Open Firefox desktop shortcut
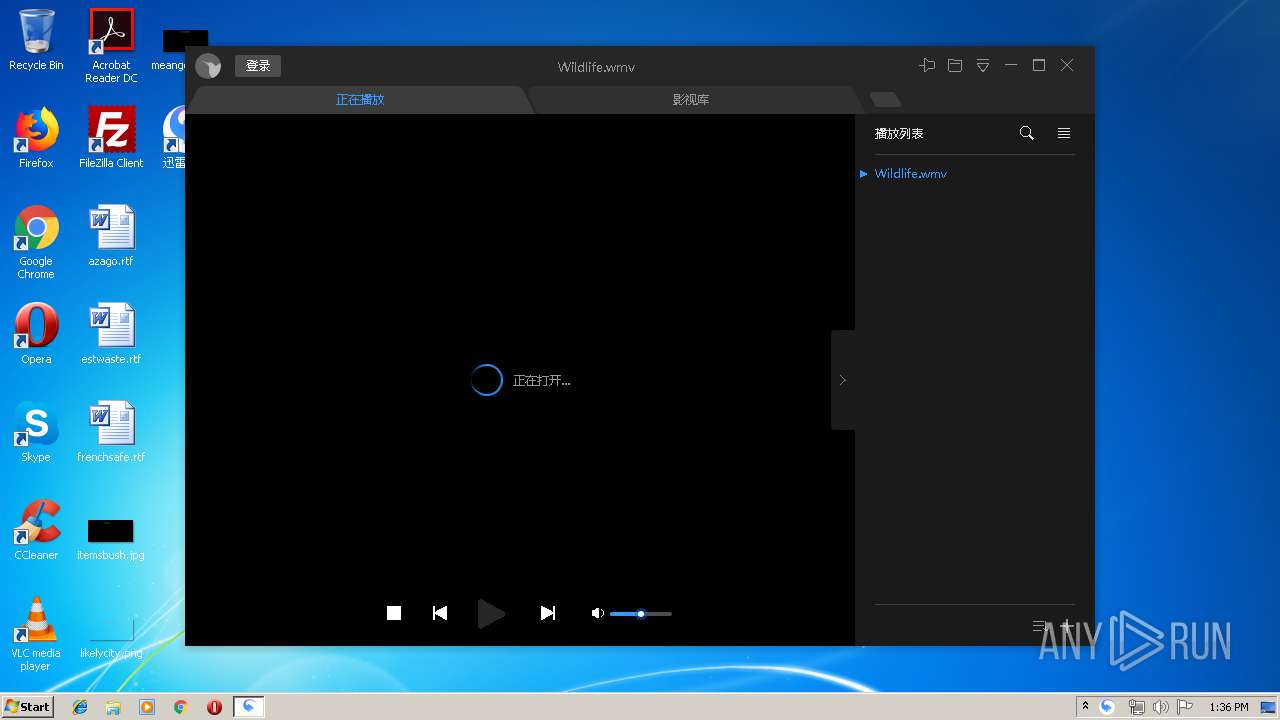The image size is (1280, 720). 36,138
